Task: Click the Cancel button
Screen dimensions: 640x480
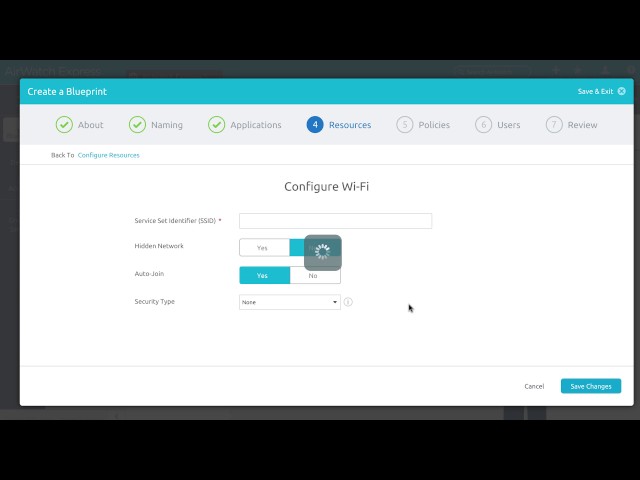Action: tap(534, 386)
